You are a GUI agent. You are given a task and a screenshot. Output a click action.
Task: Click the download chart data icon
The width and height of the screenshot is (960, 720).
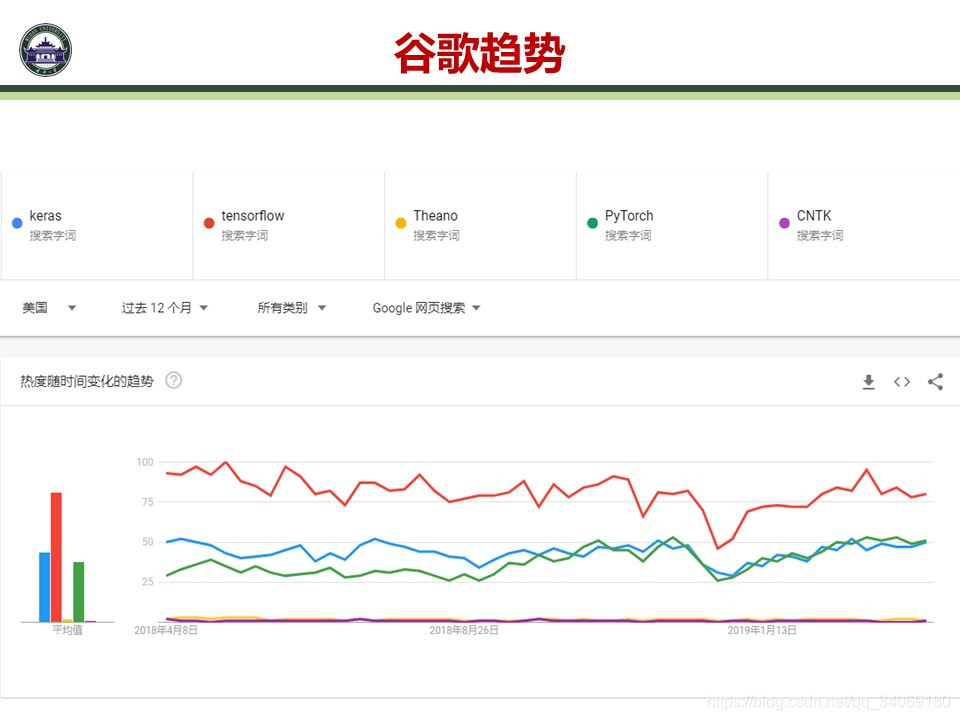(868, 382)
